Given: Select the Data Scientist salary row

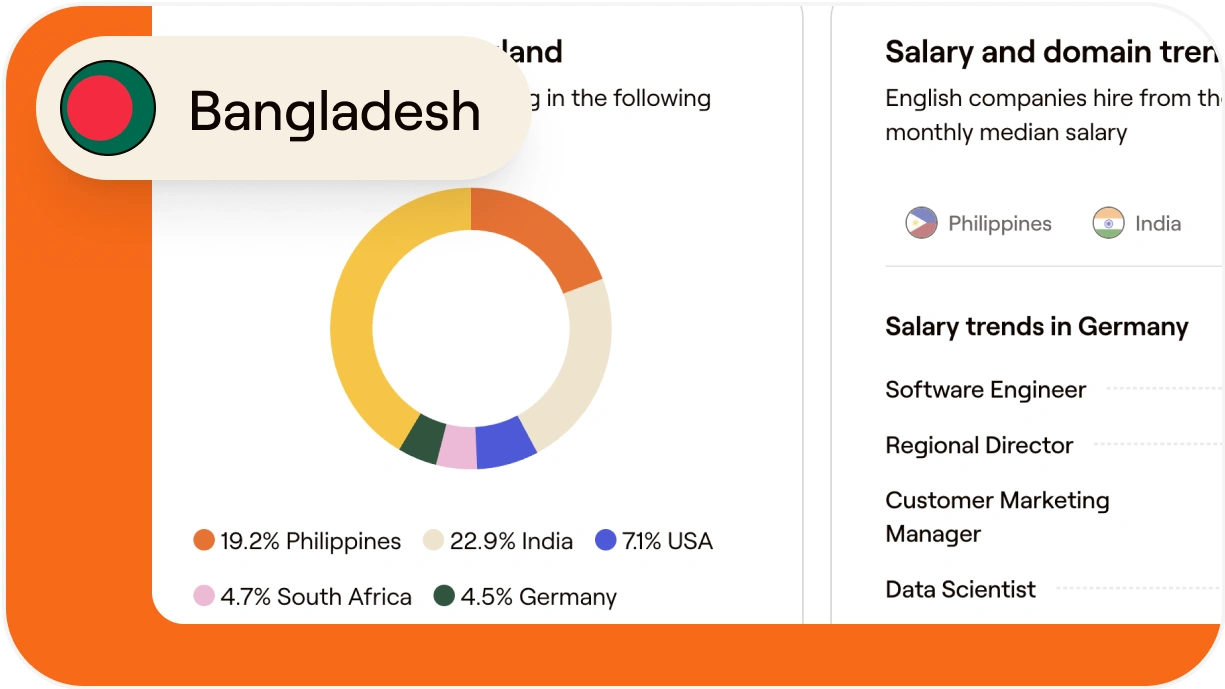Looking at the screenshot, I should point(960,589).
